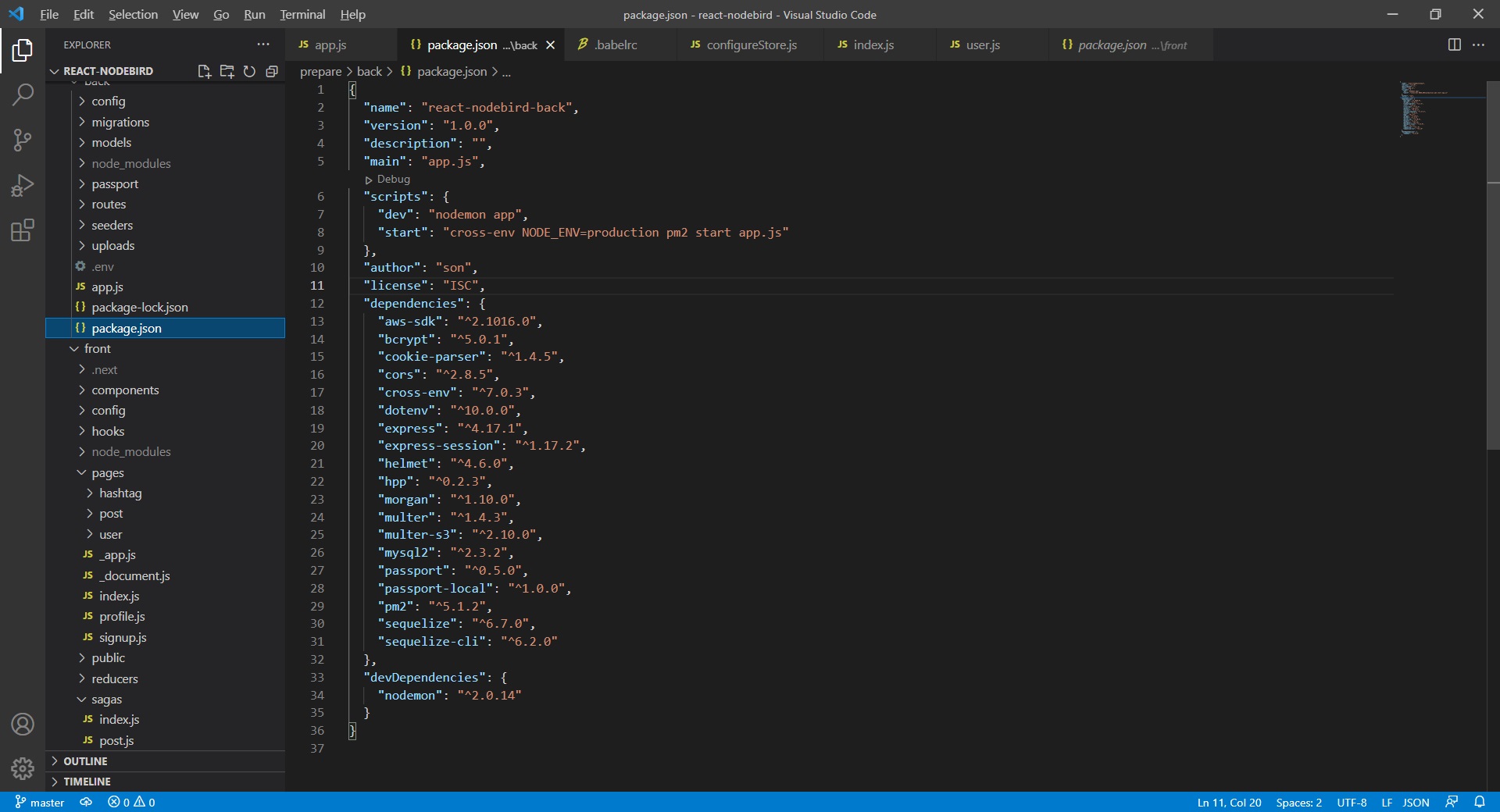Screen dimensions: 1500x812
Task: Click the New File icon in Explorer
Action: coord(204,71)
